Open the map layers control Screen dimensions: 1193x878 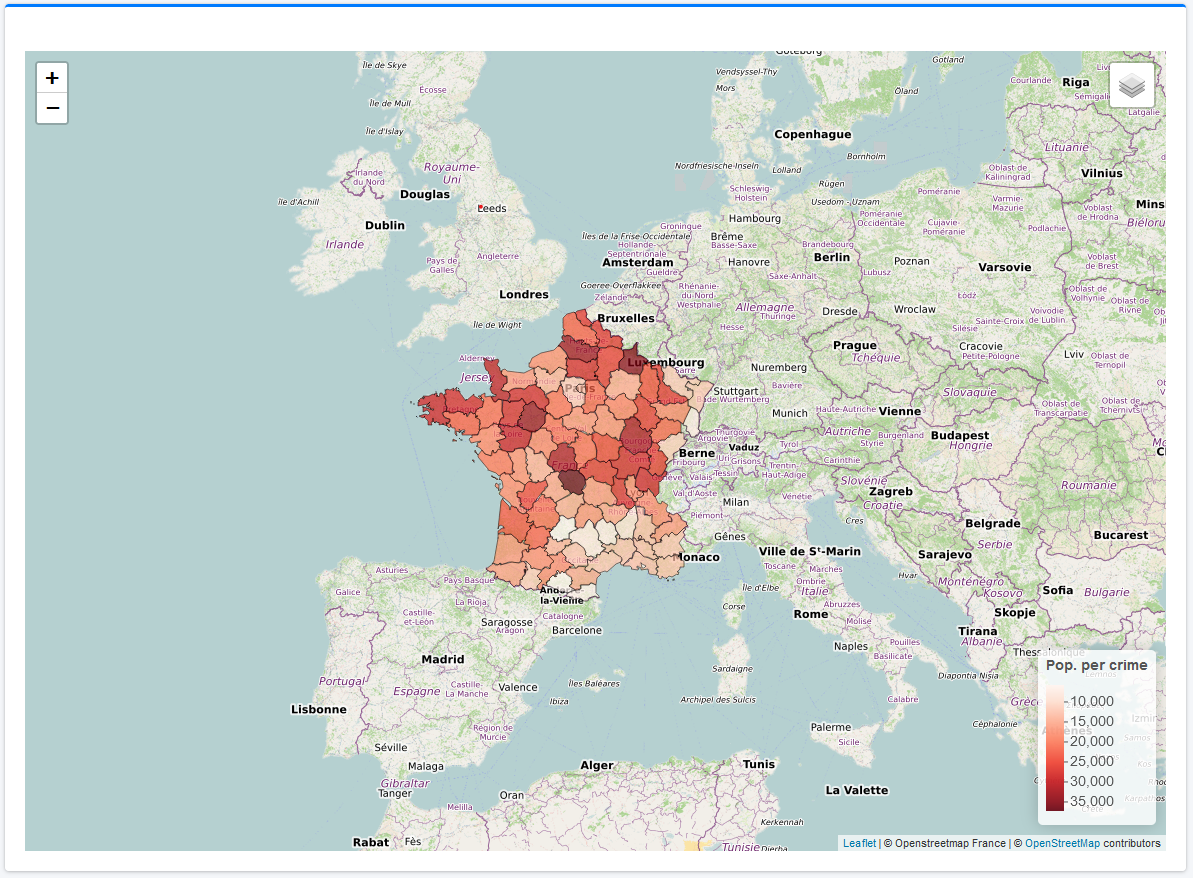point(1131,84)
